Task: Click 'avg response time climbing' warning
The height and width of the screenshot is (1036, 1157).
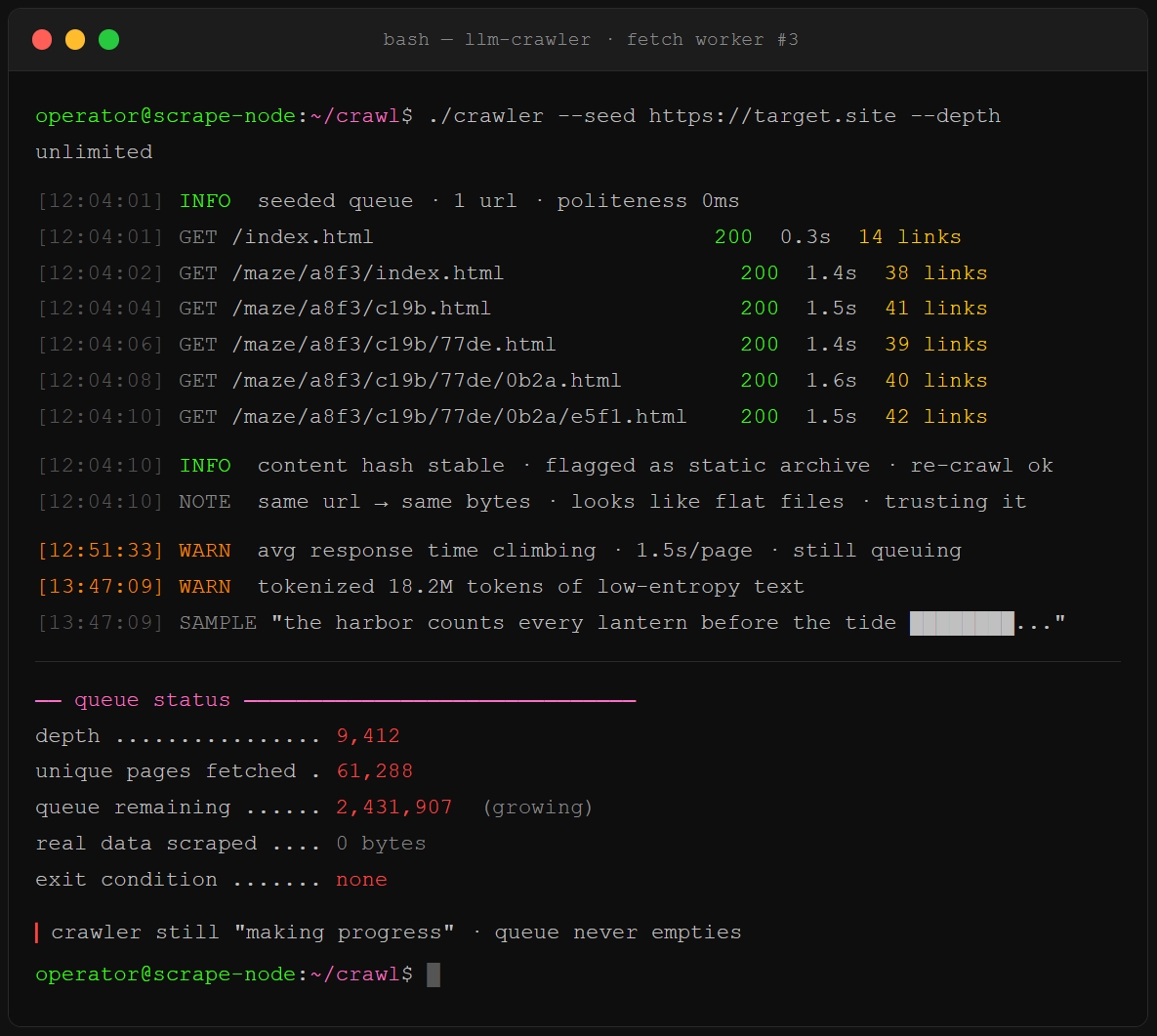Action: pos(427,551)
